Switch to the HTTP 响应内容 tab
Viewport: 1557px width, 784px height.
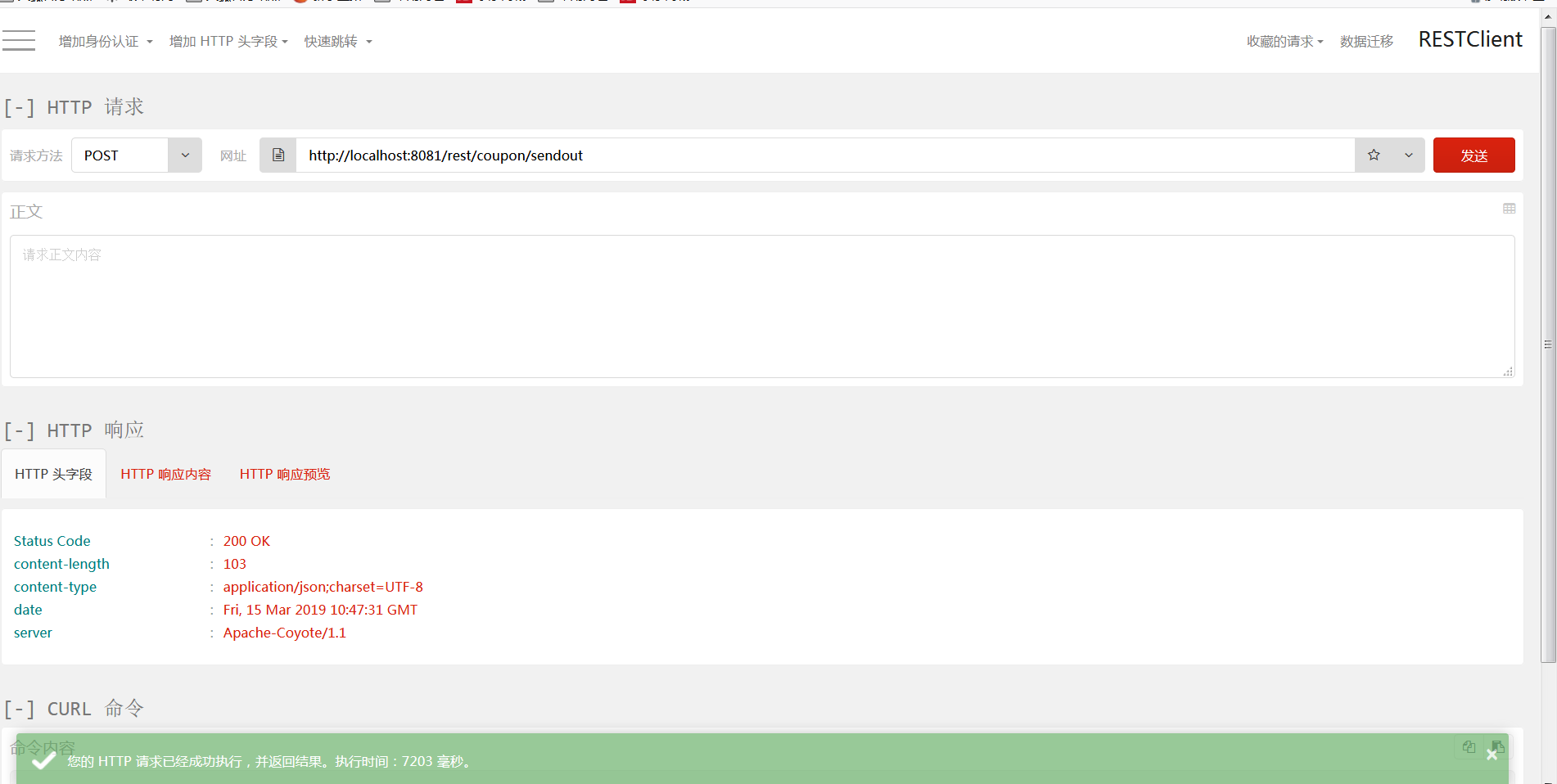coord(166,474)
